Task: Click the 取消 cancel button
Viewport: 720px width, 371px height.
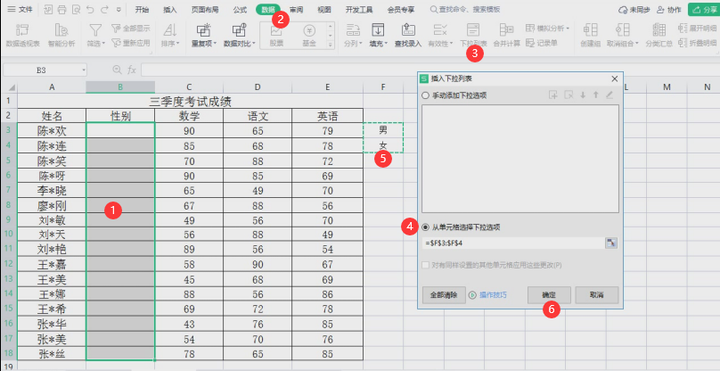Action: [x=596, y=295]
